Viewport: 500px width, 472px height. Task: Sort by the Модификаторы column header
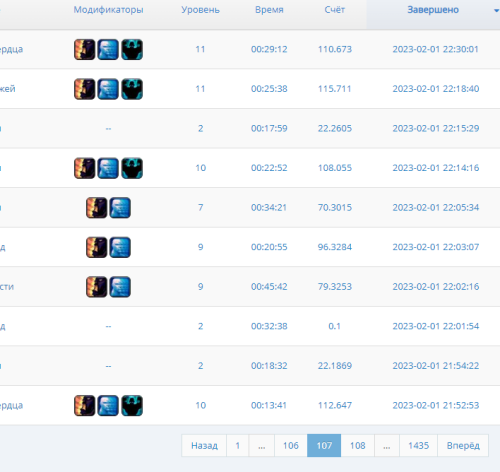[x=108, y=10]
